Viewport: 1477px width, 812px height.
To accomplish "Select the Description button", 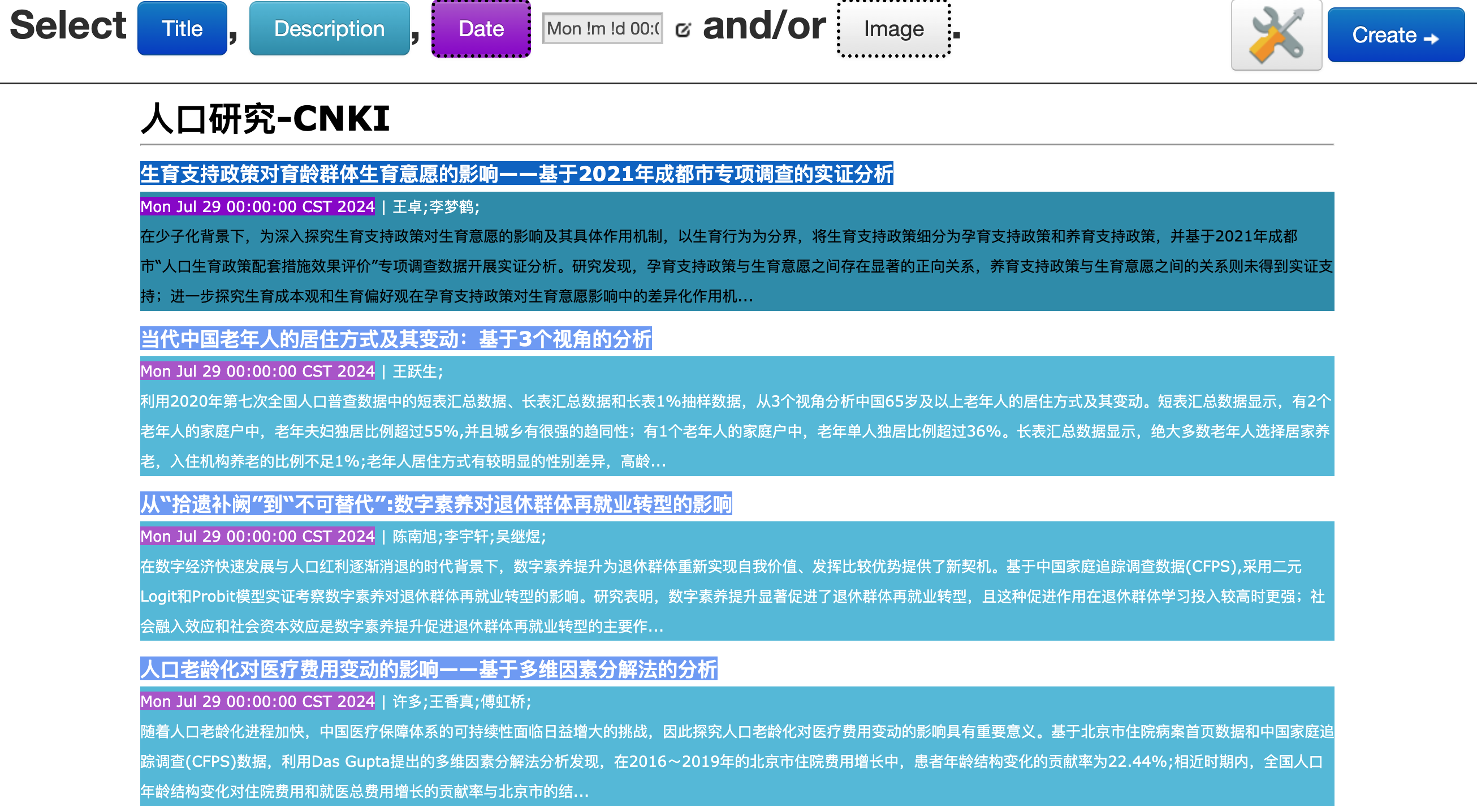I will (x=329, y=29).
